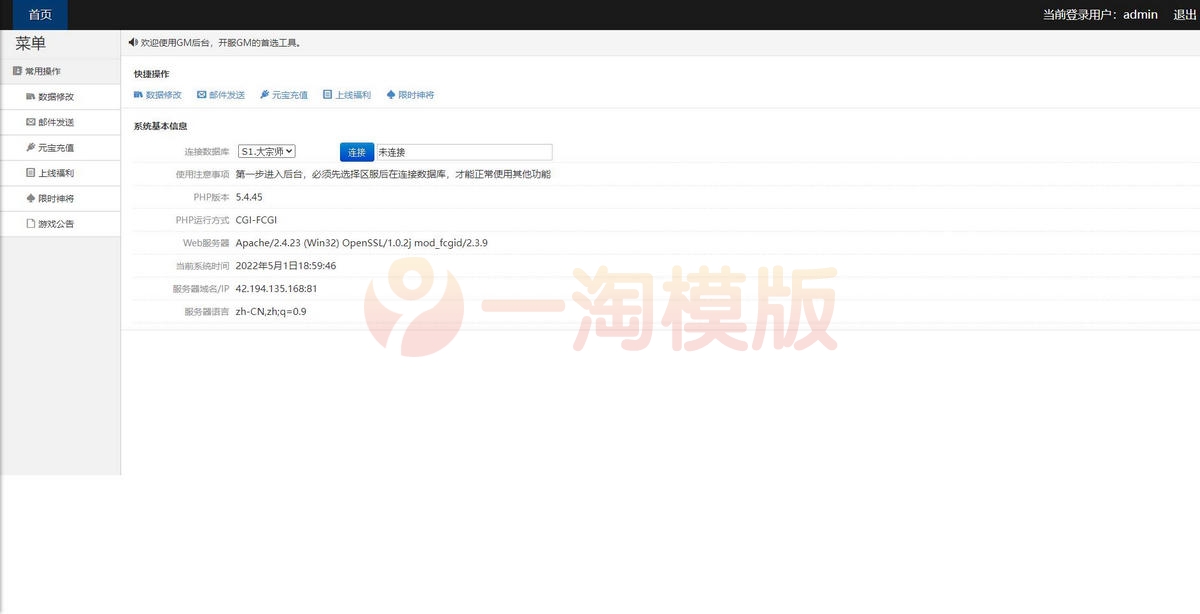Click inside the 未连接 status input field

[464, 151]
